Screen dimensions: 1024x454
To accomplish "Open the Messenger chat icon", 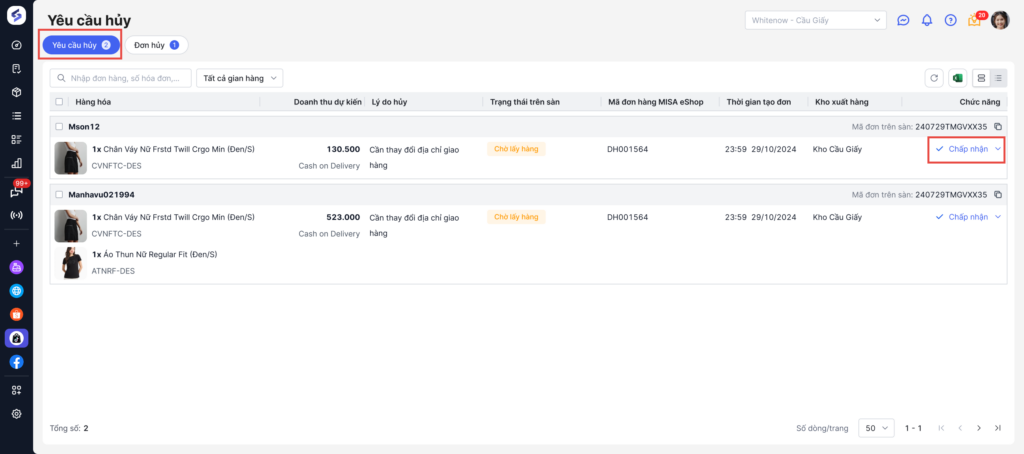I will pyautogui.click(x=903, y=20).
